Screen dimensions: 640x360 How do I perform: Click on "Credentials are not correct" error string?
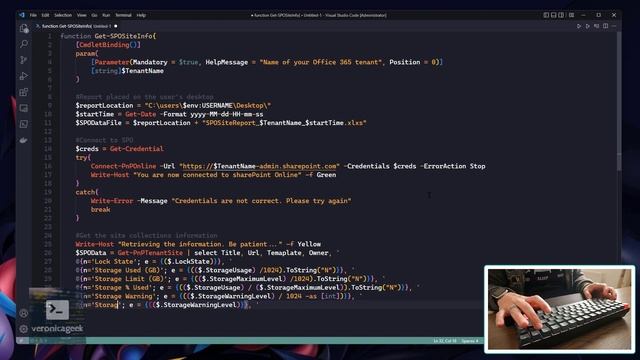click(x=261, y=200)
